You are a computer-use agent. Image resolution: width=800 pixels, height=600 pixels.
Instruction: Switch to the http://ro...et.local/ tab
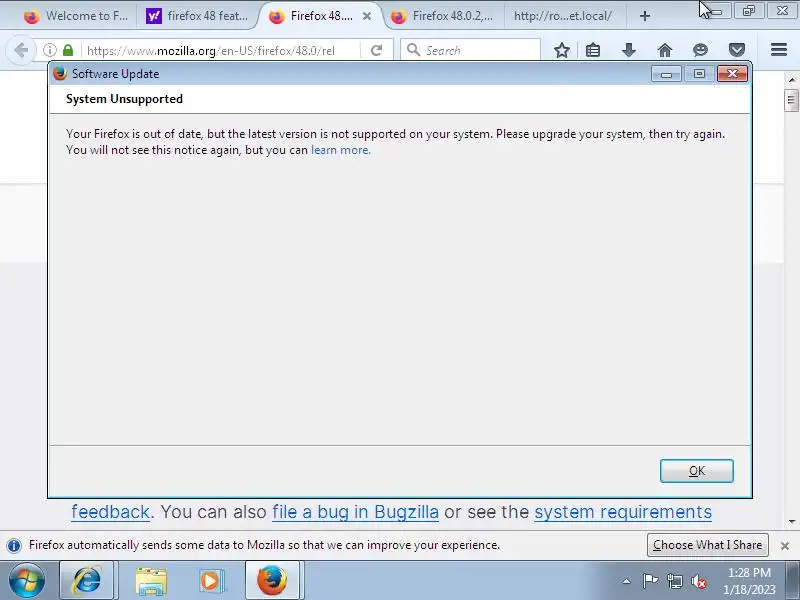(x=562, y=16)
